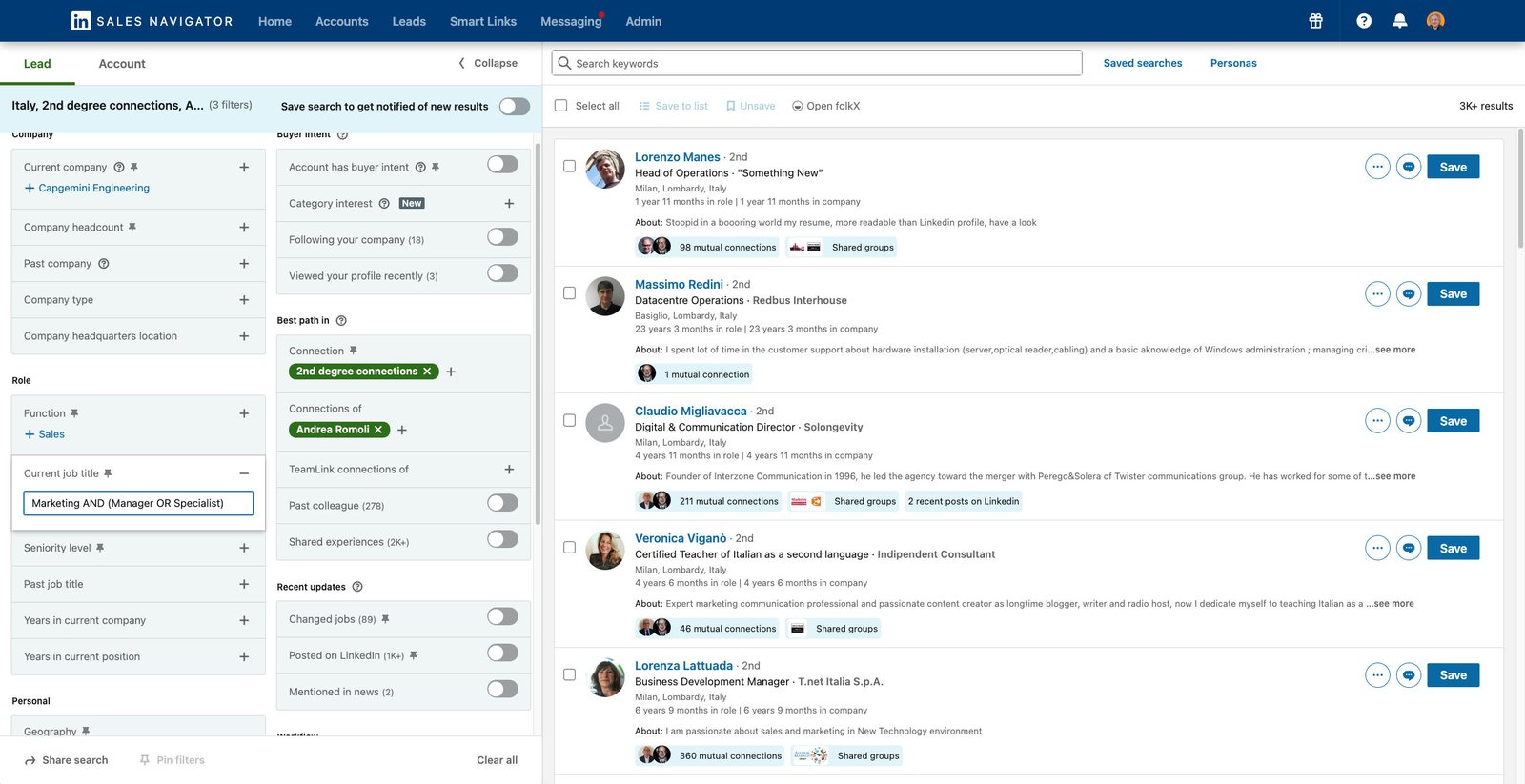Open the gift rewards icon in header

tap(1315, 21)
